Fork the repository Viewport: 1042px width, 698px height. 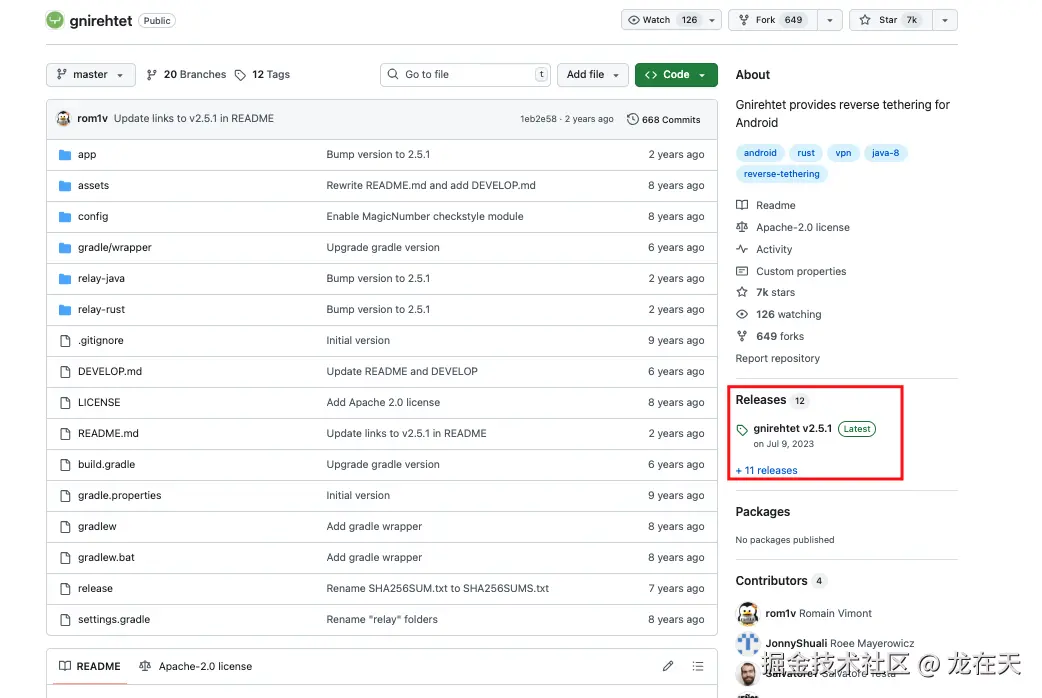coord(773,20)
